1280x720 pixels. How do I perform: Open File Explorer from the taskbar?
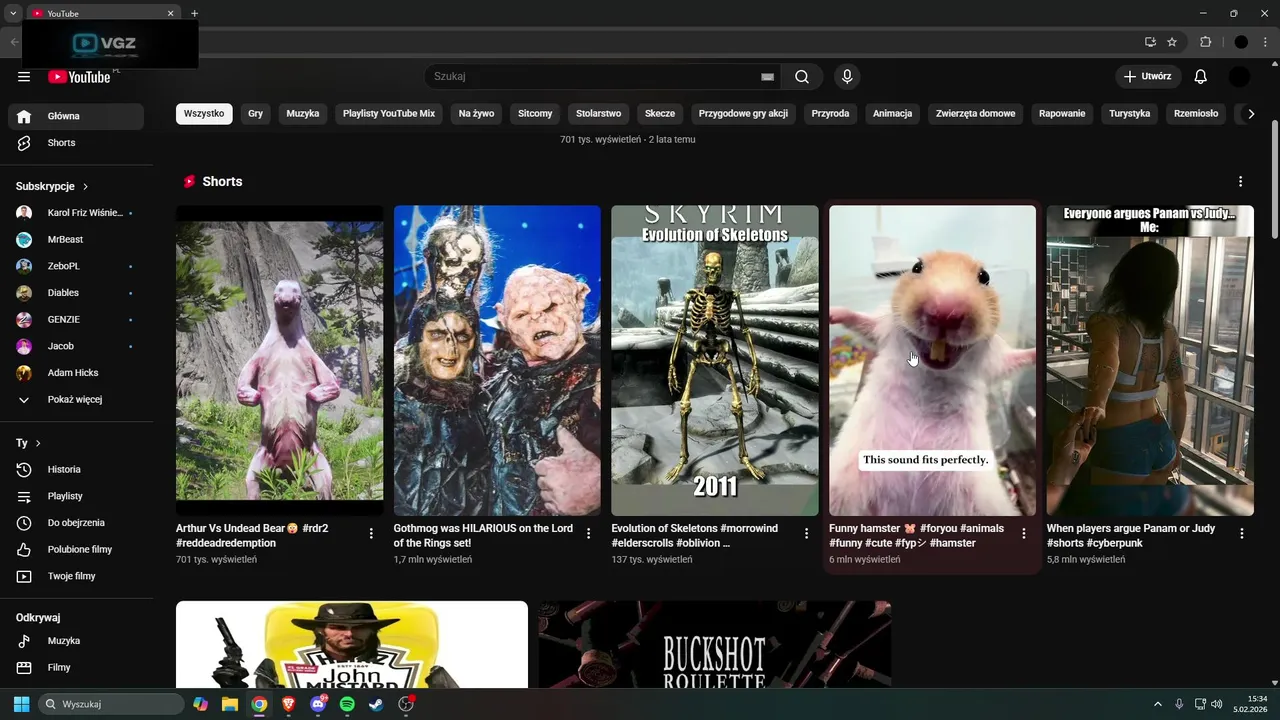point(230,704)
